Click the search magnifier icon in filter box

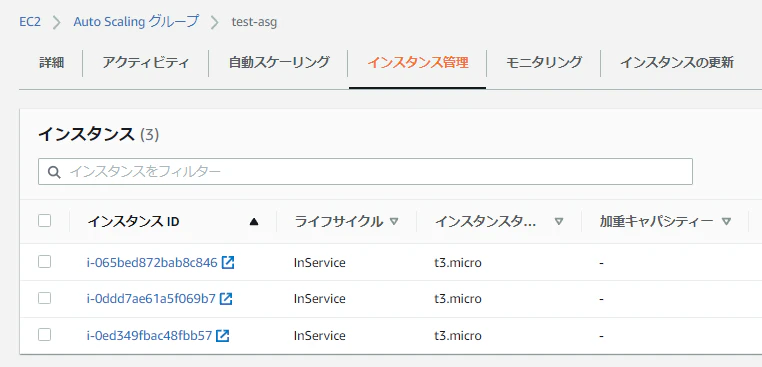coord(54,172)
